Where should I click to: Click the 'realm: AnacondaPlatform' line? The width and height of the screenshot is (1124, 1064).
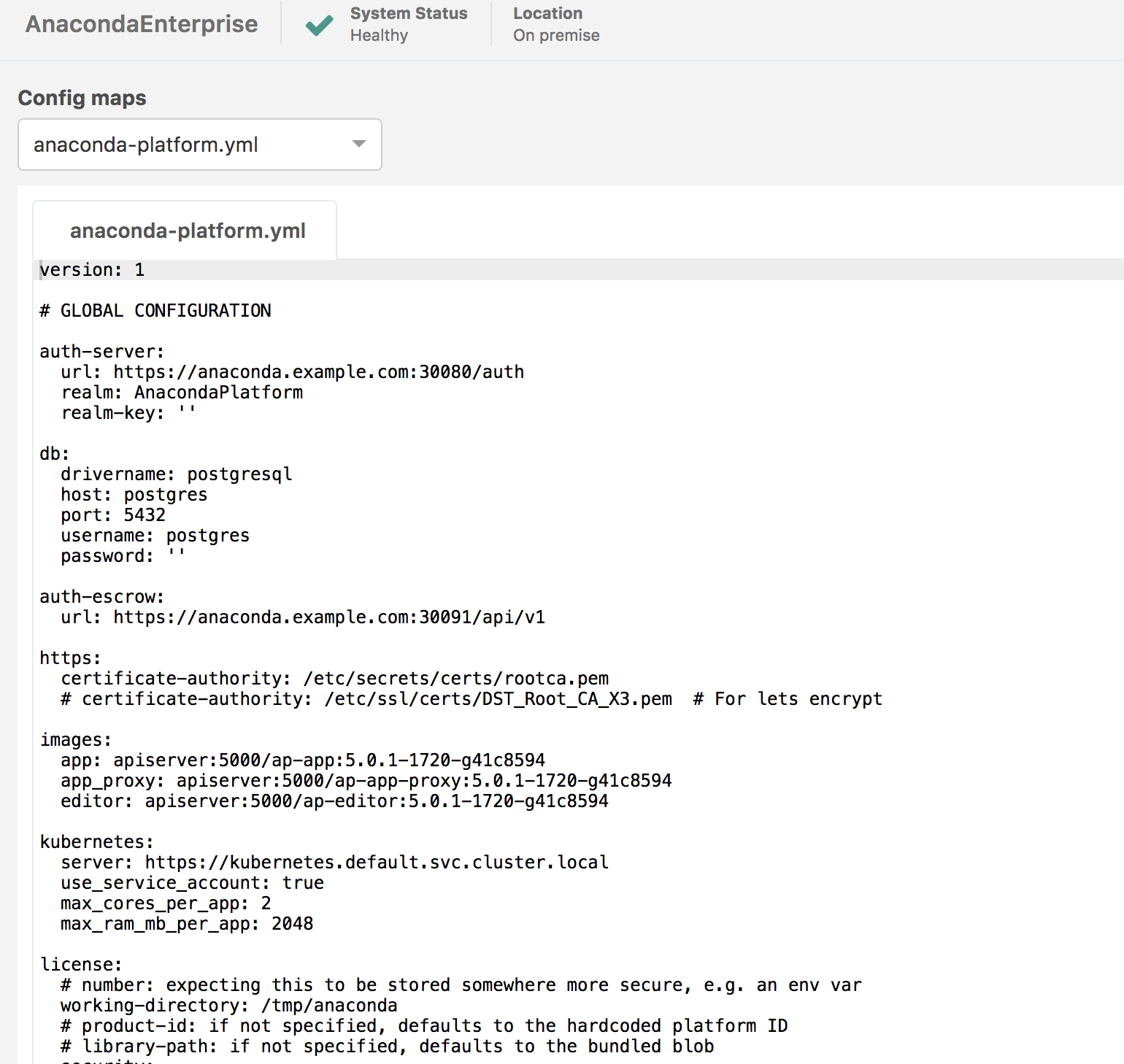(182, 393)
